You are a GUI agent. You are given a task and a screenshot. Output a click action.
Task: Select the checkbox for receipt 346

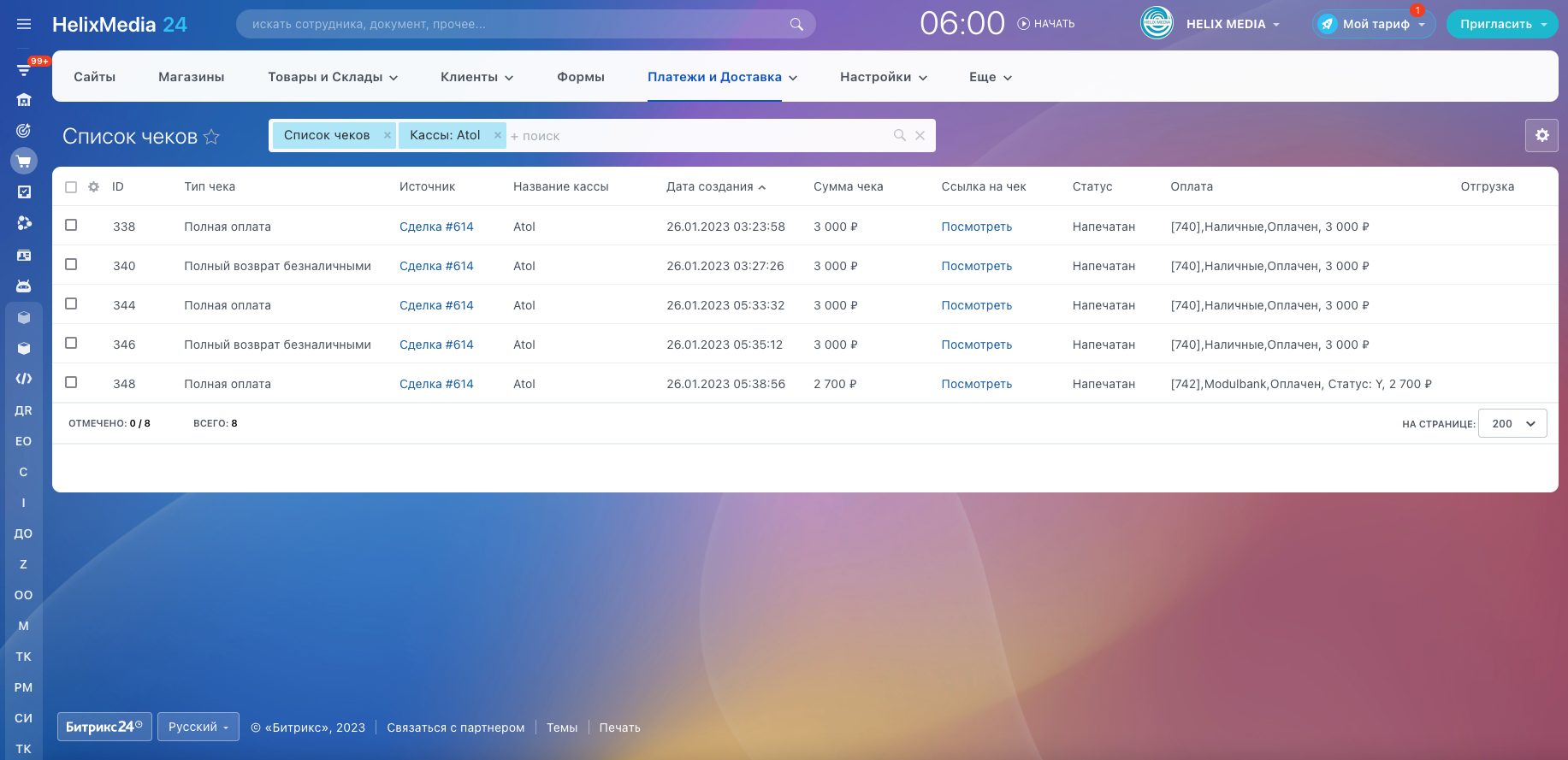pos(71,343)
